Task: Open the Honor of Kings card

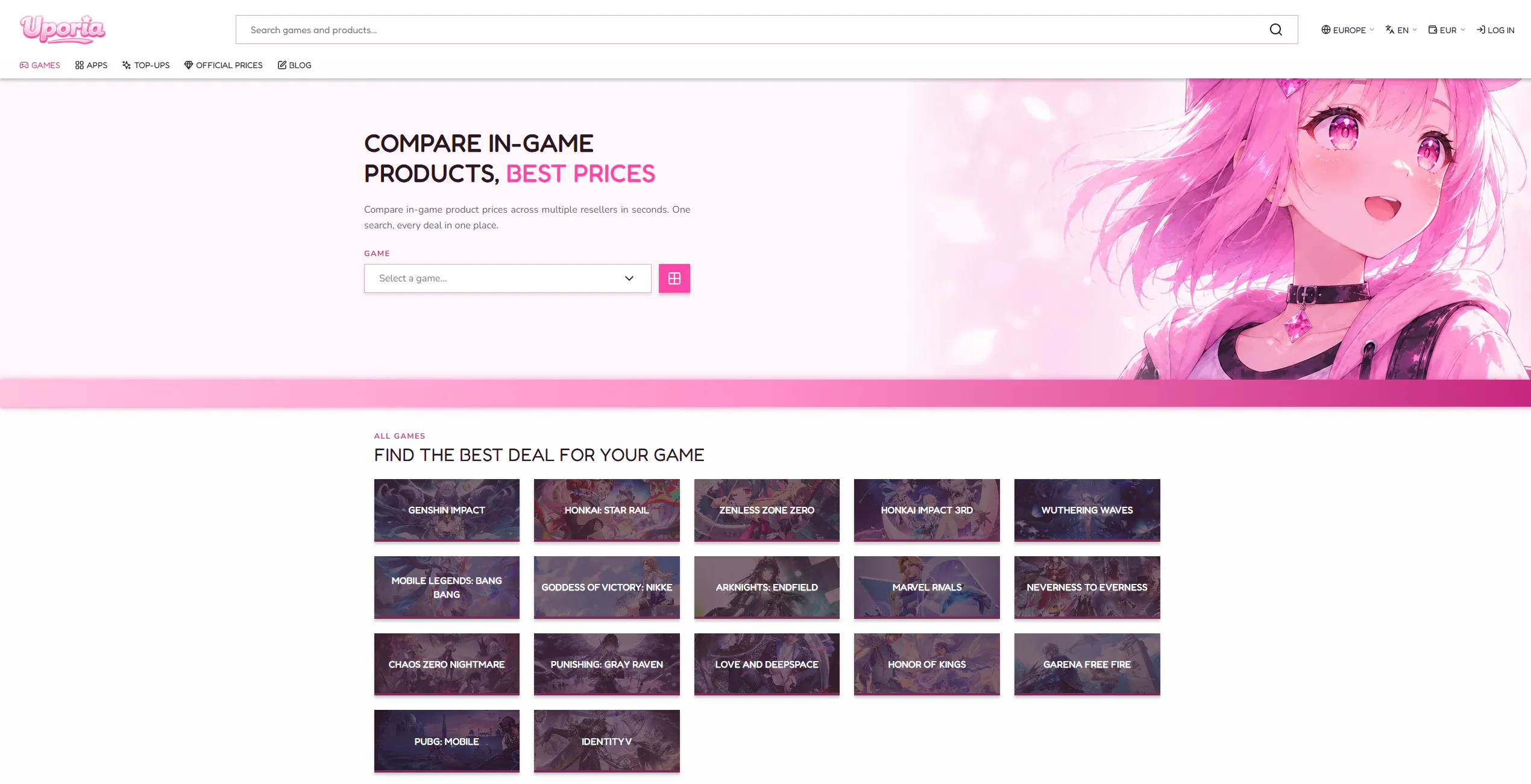Action: click(926, 665)
